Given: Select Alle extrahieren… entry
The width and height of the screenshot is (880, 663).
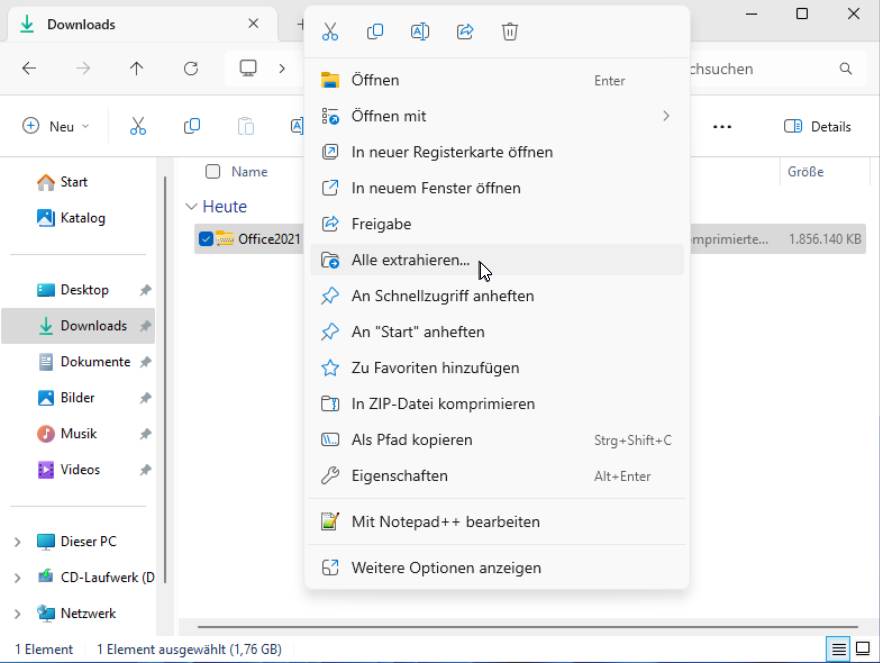Looking at the screenshot, I should click(497, 260).
